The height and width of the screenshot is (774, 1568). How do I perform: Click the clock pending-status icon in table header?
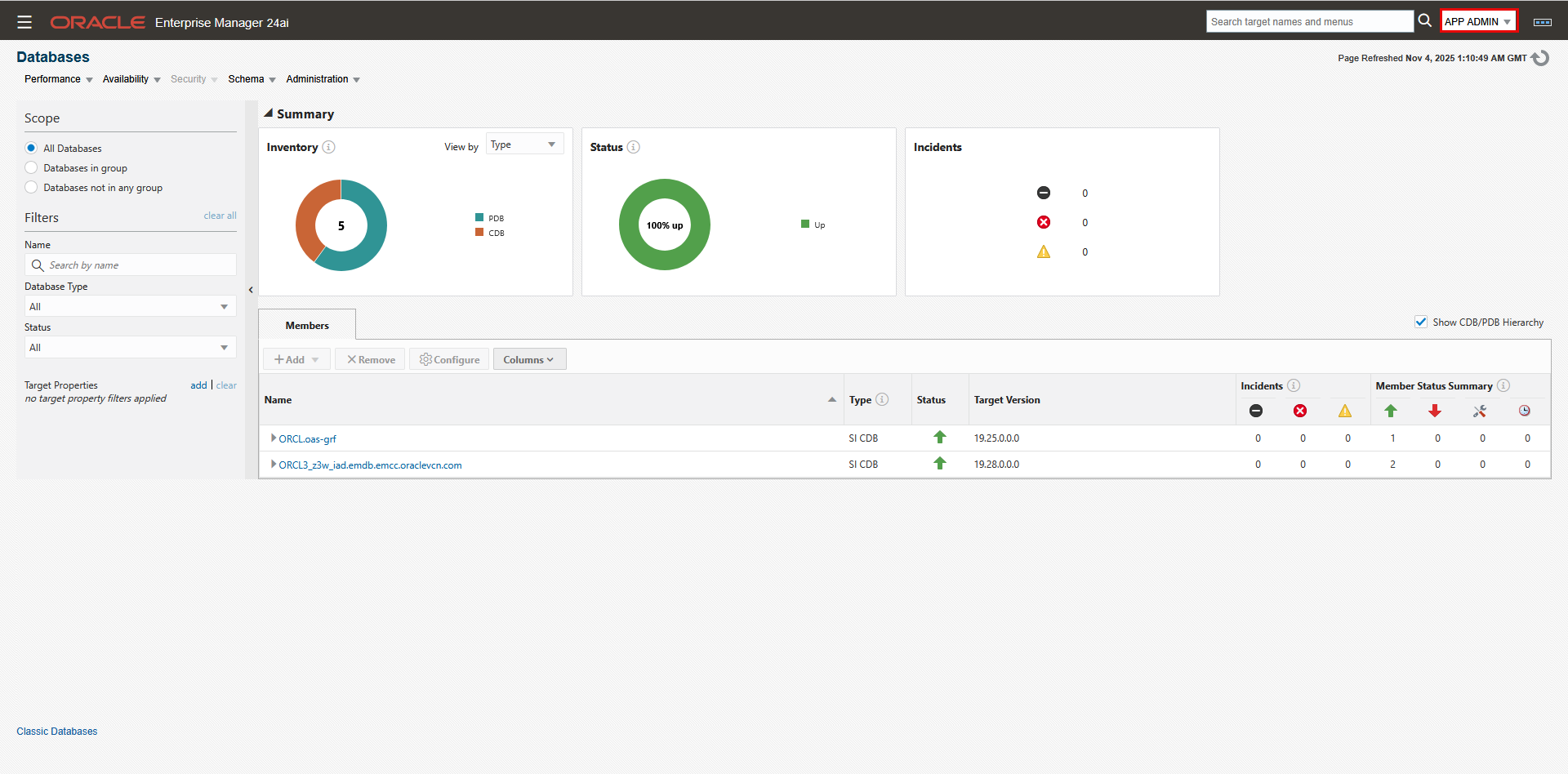(1524, 411)
